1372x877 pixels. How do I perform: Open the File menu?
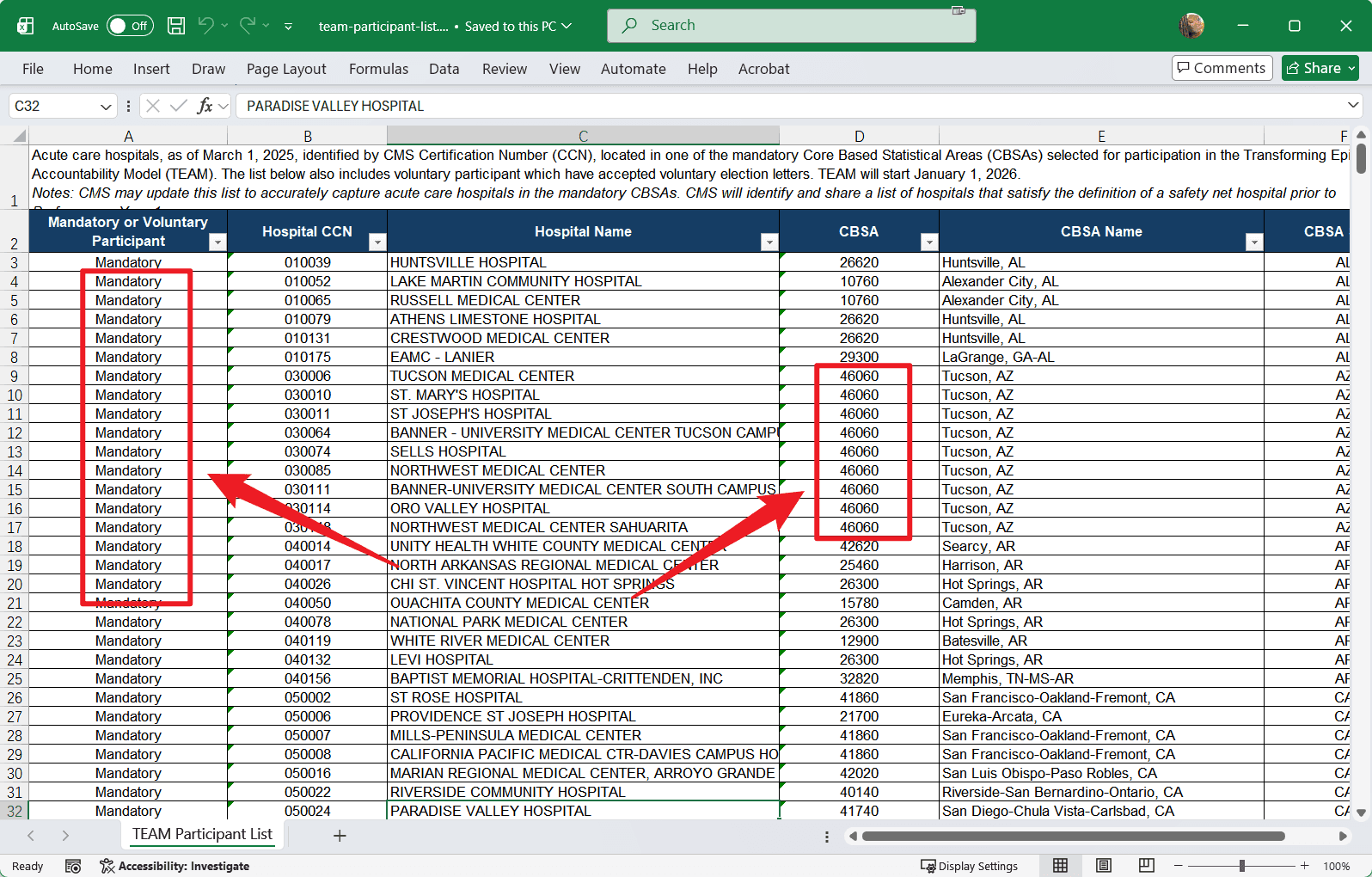[33, 69]
